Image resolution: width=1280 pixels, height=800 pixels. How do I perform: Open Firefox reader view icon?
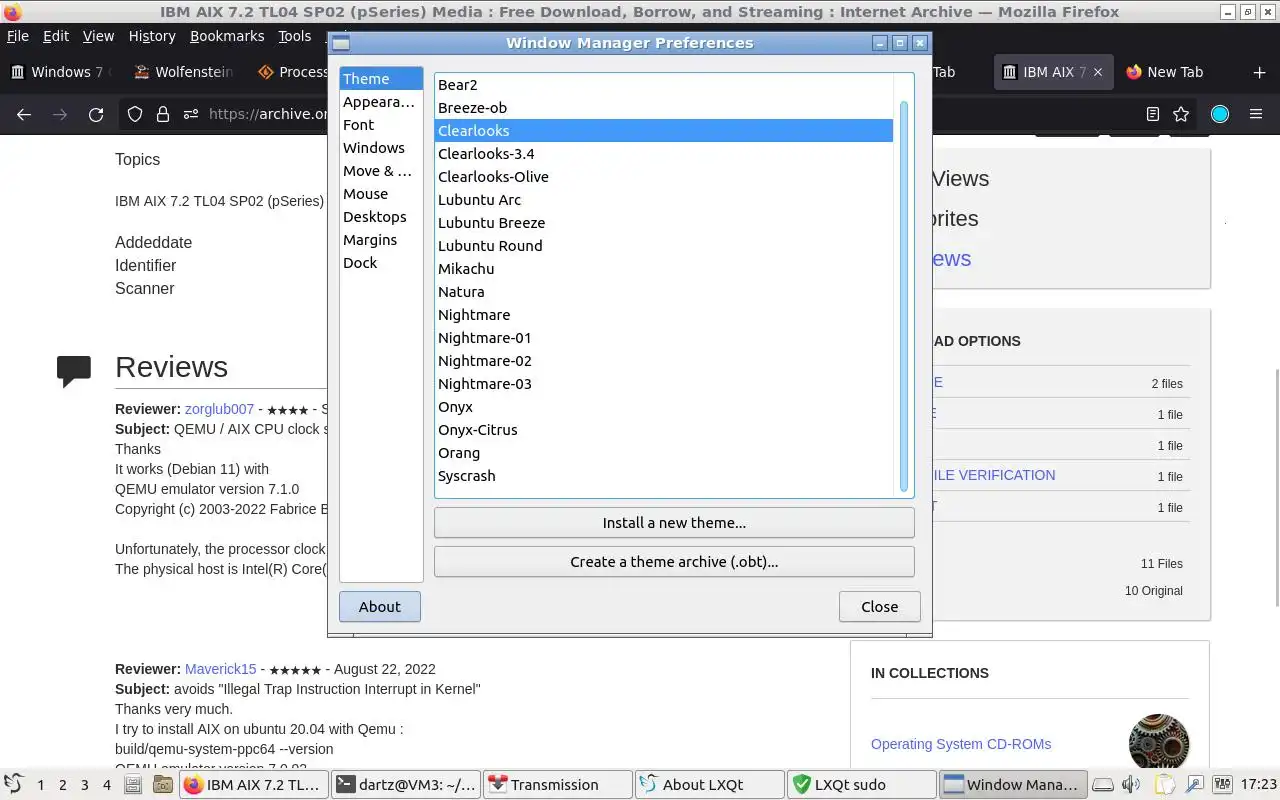click(1153, 114)
